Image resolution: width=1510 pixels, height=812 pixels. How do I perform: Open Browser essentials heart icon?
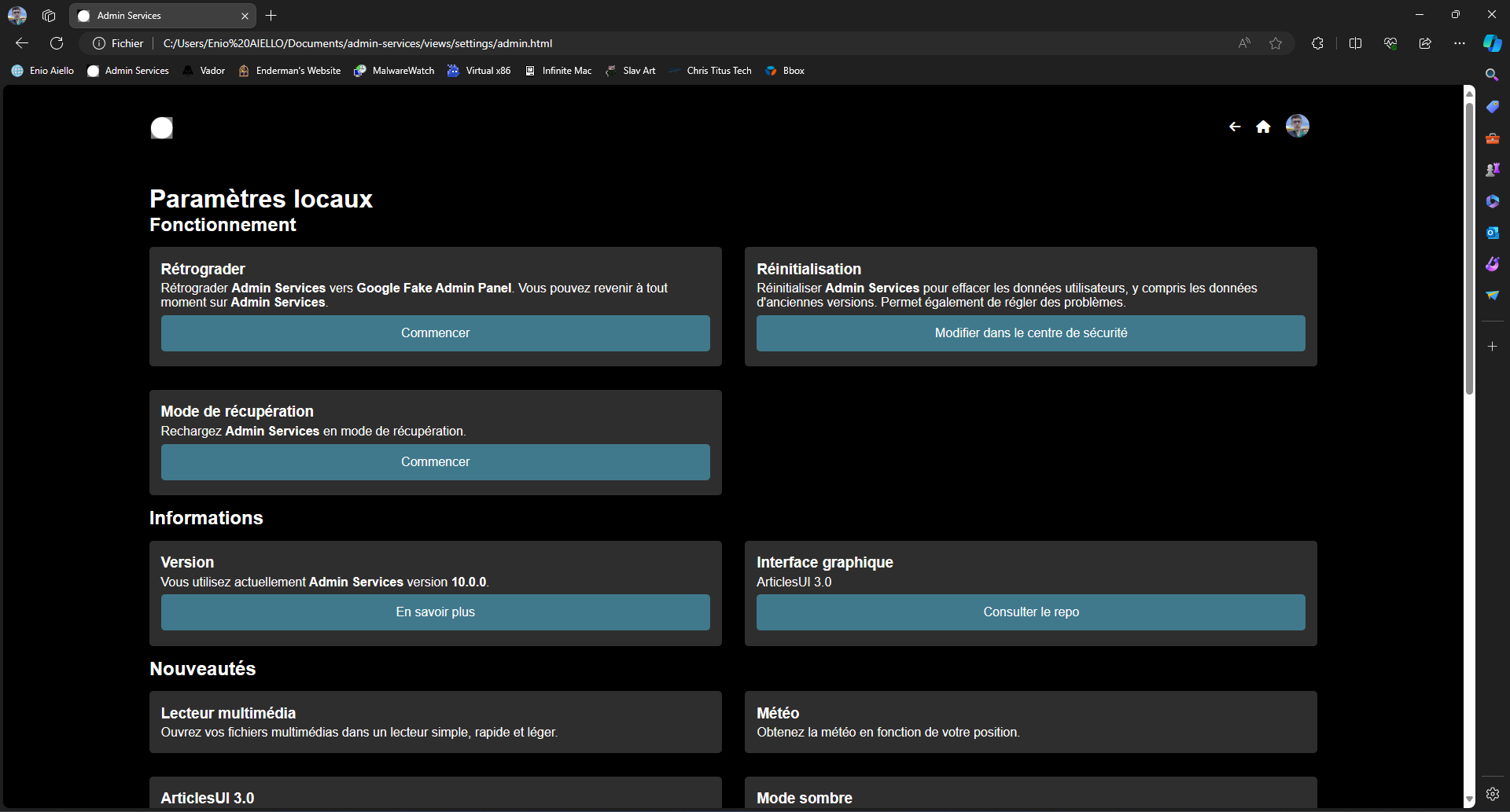click(x=1390, y=43)
